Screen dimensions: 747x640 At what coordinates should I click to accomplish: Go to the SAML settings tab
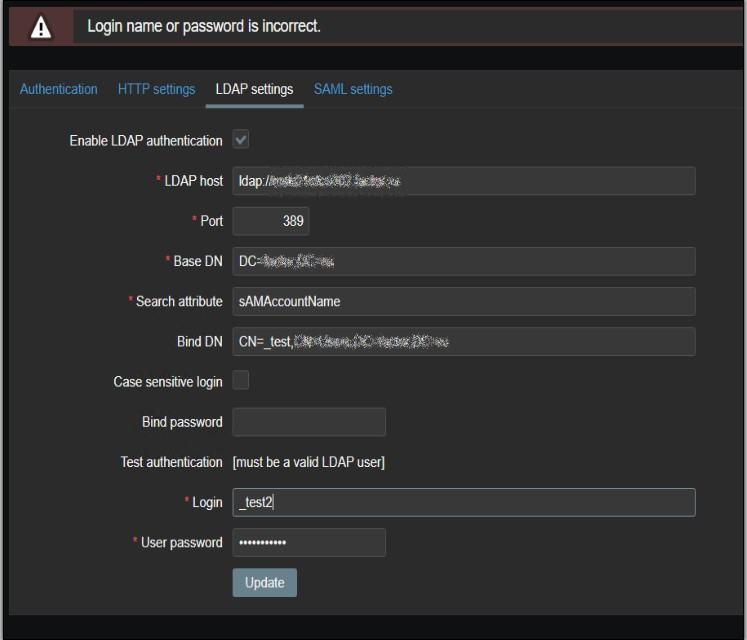coord(353,89)
